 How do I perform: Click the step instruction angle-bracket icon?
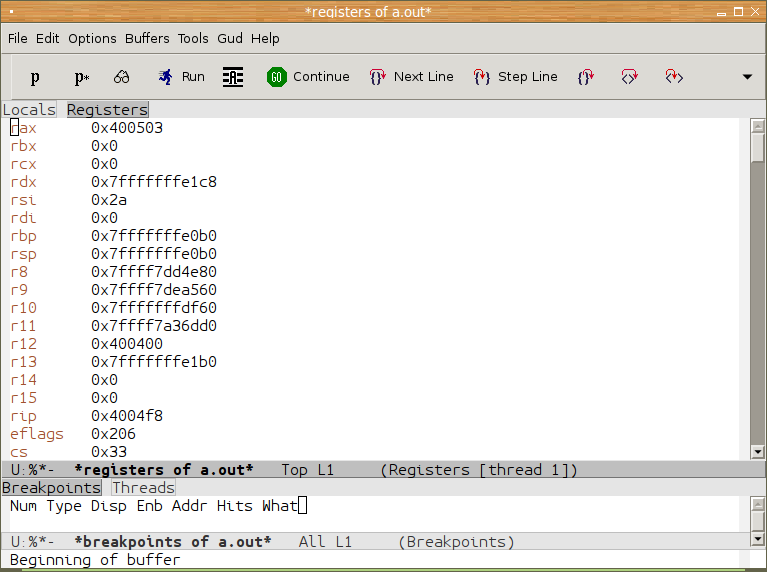click(674, 77)
